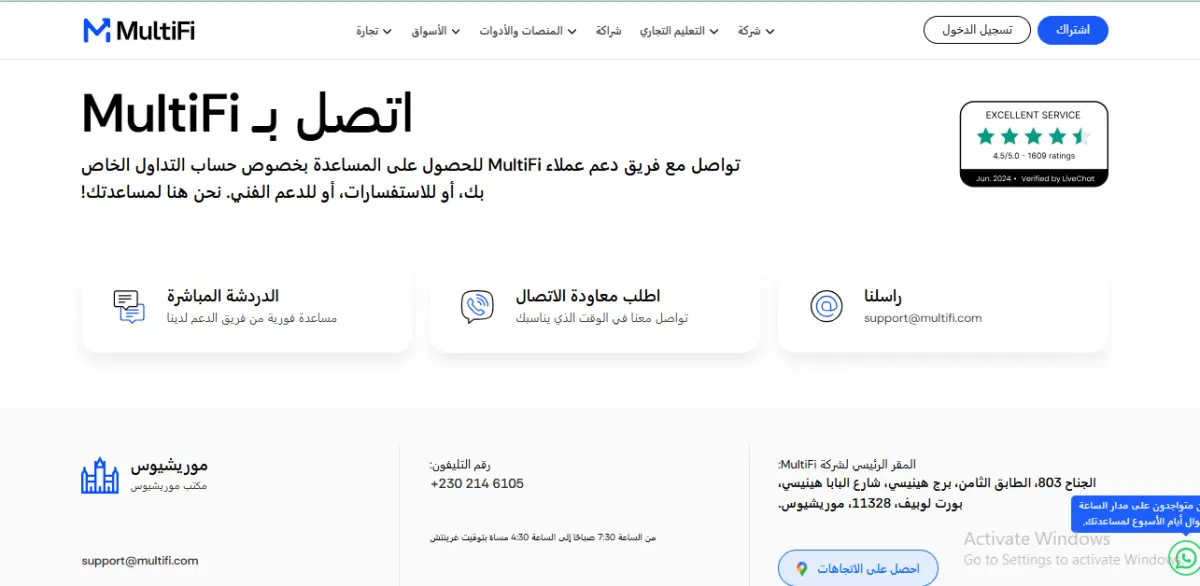Click the موريشيوس office heading
Image resolution: width=1200 pixels, height=586 pixels.
click(x=169, y=466)
